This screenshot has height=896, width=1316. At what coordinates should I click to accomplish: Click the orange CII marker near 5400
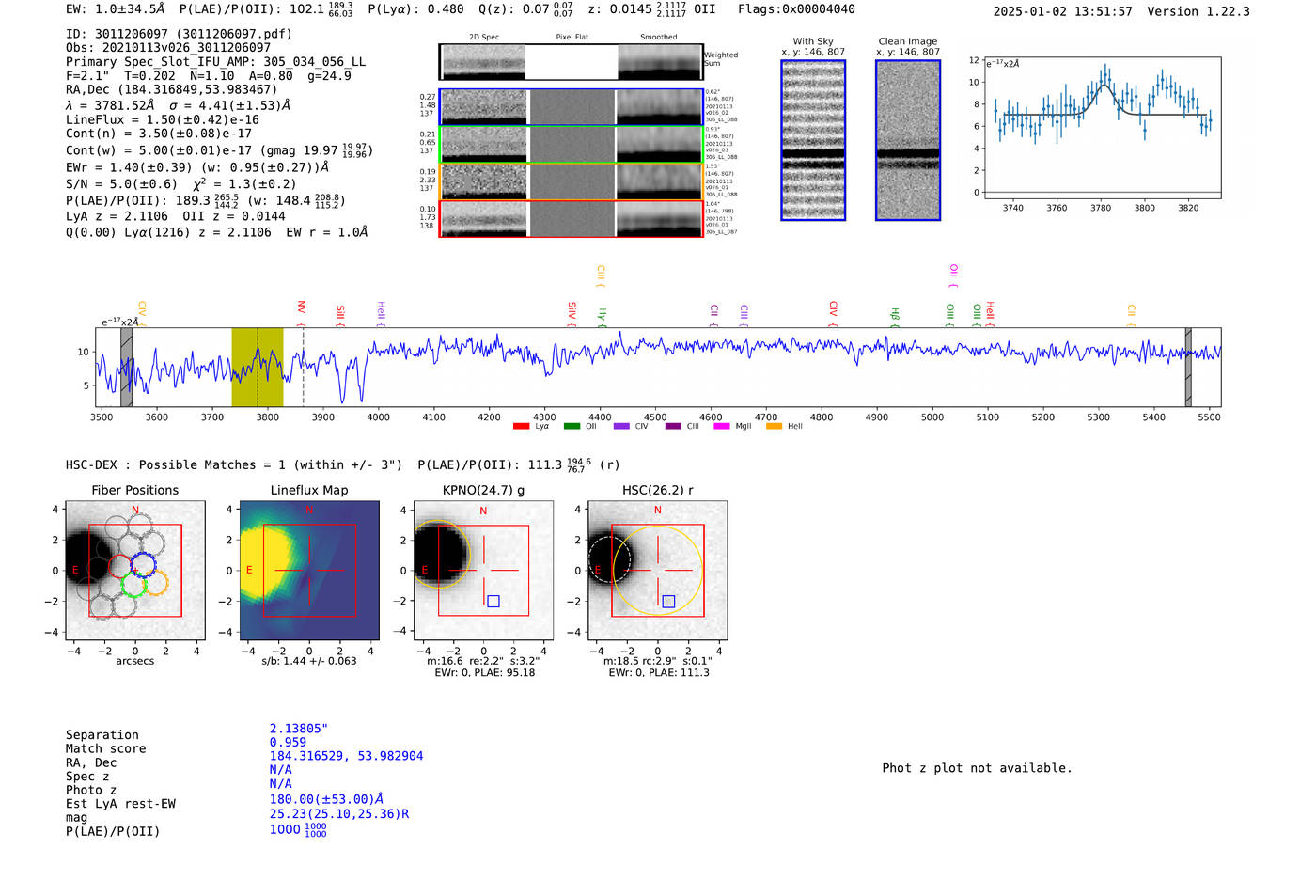coord(1131,316)
